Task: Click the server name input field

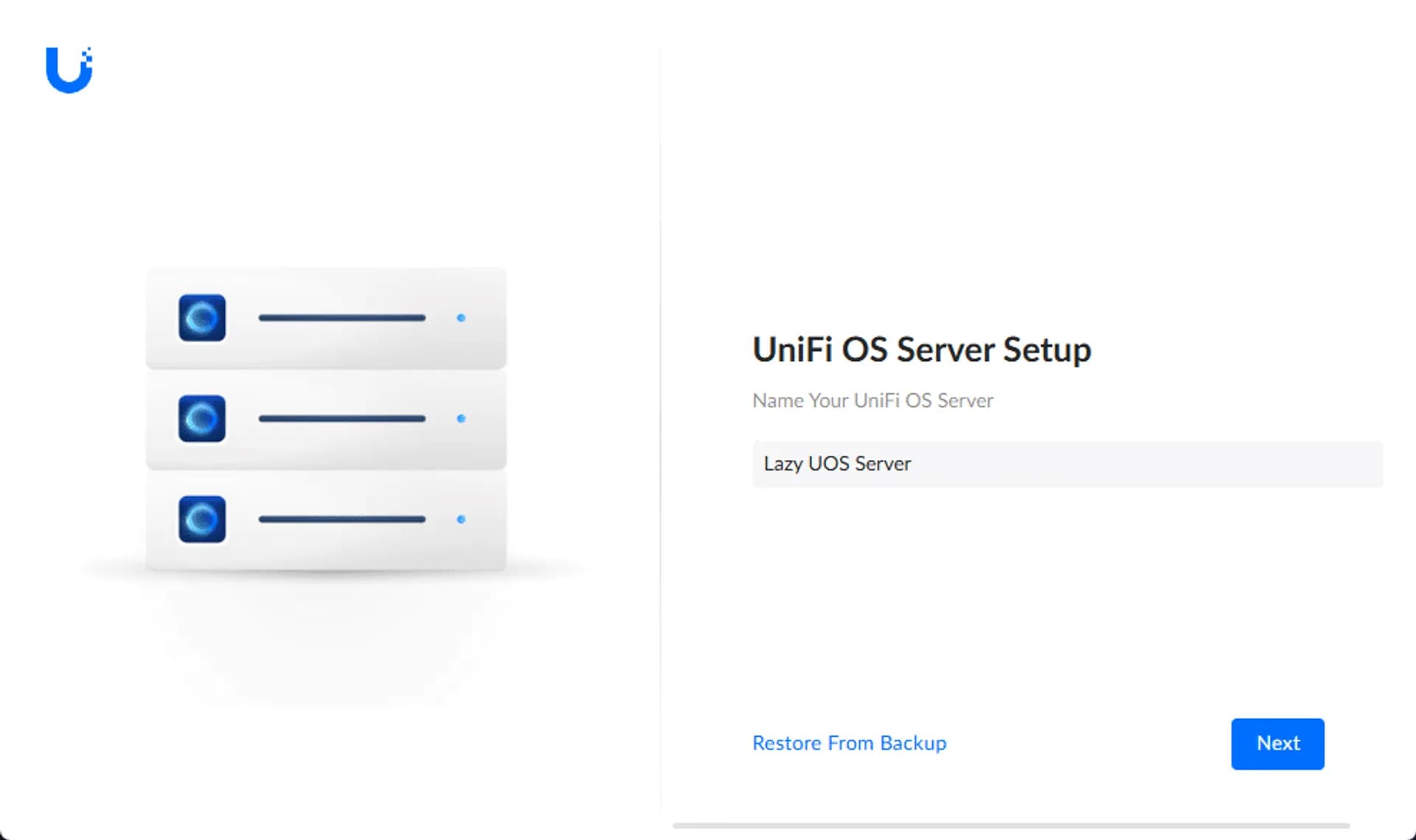Action: pyautogui.click(x=1067, y=464)
